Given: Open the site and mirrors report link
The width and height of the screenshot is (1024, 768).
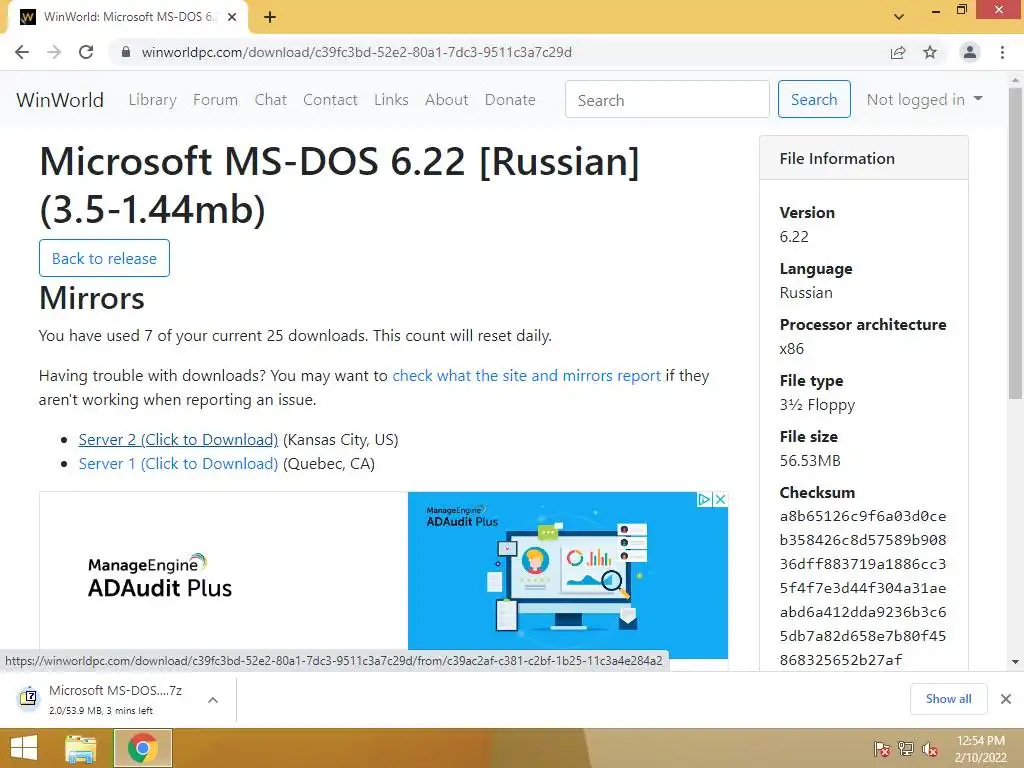Looking at the screenshot, I should click(526, 376).
